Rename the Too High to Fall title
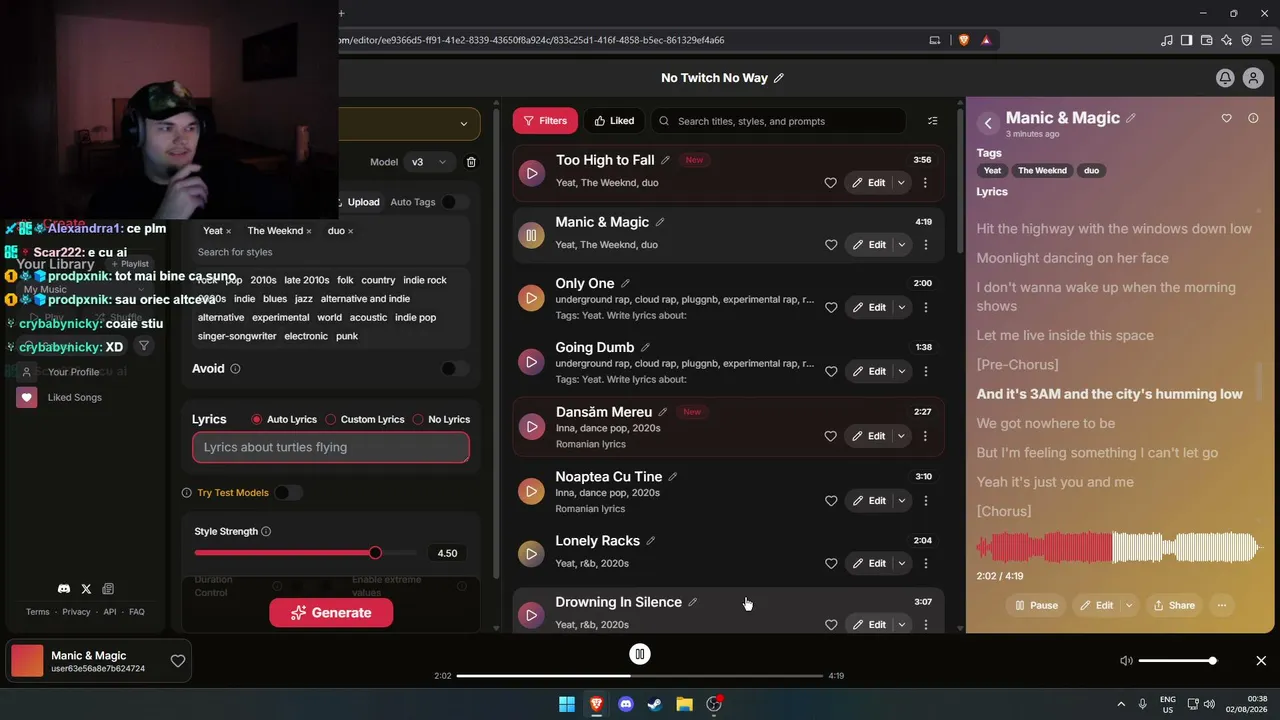The image size is (1280, 720). pos(665,160)
